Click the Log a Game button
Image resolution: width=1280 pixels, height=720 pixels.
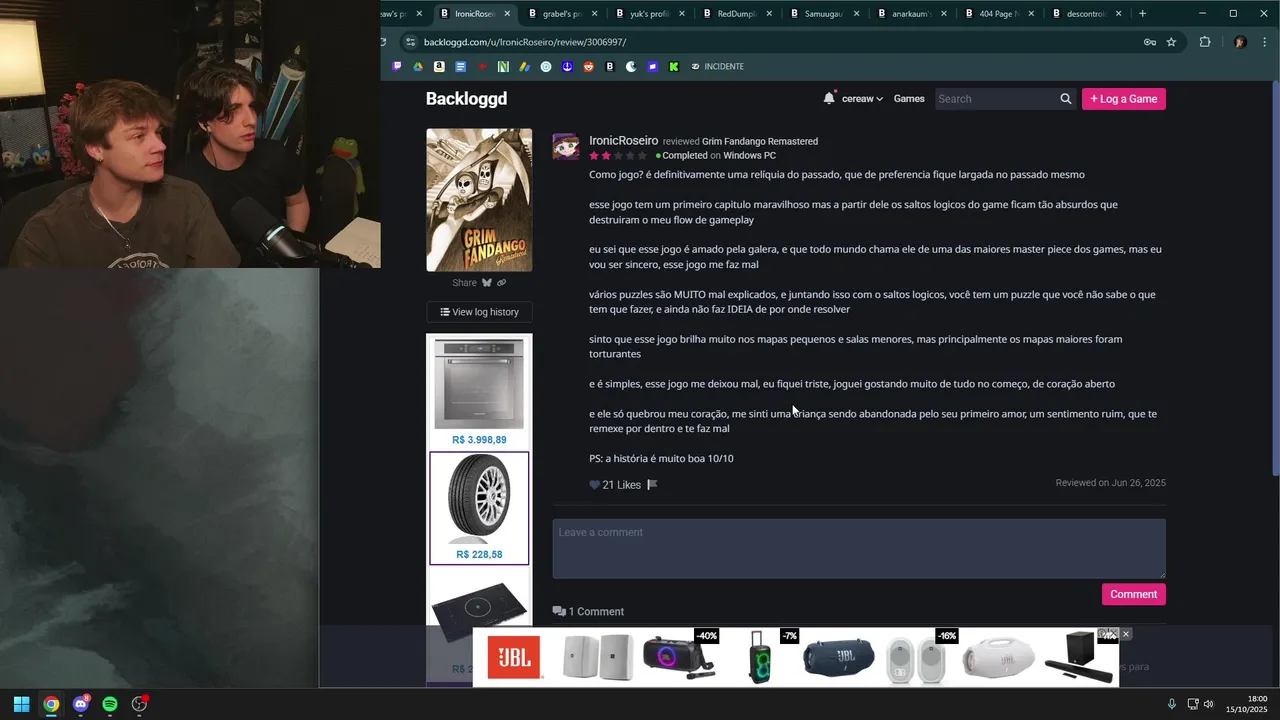pyautogui.click(x=1124, y=99)
